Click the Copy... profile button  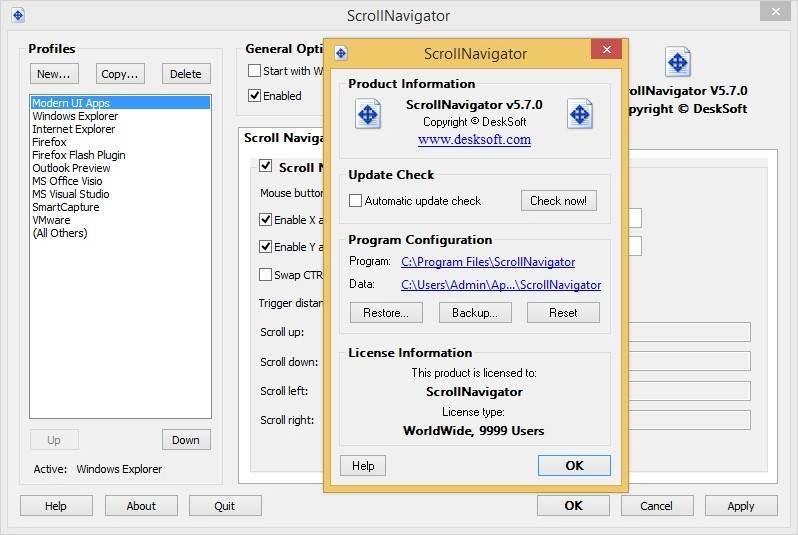click(120, 74)
